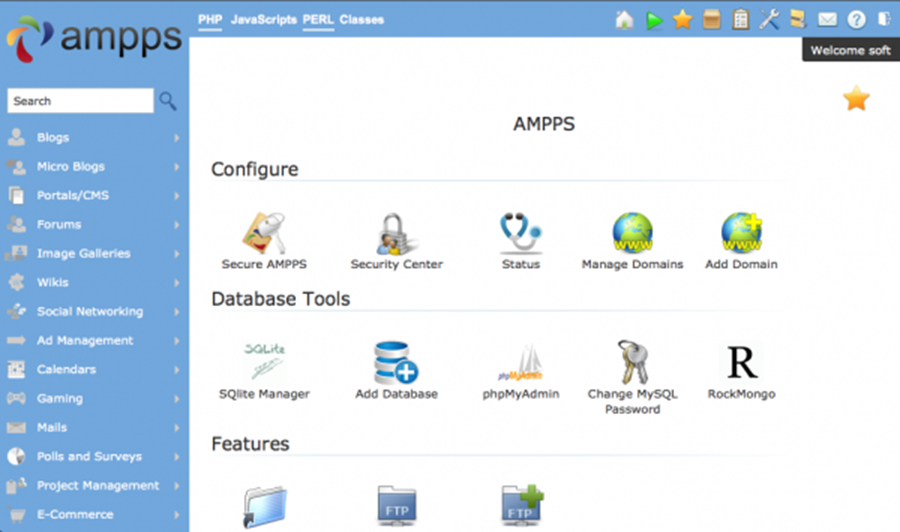Expand the Calendars category arrow

pos(177,370)
